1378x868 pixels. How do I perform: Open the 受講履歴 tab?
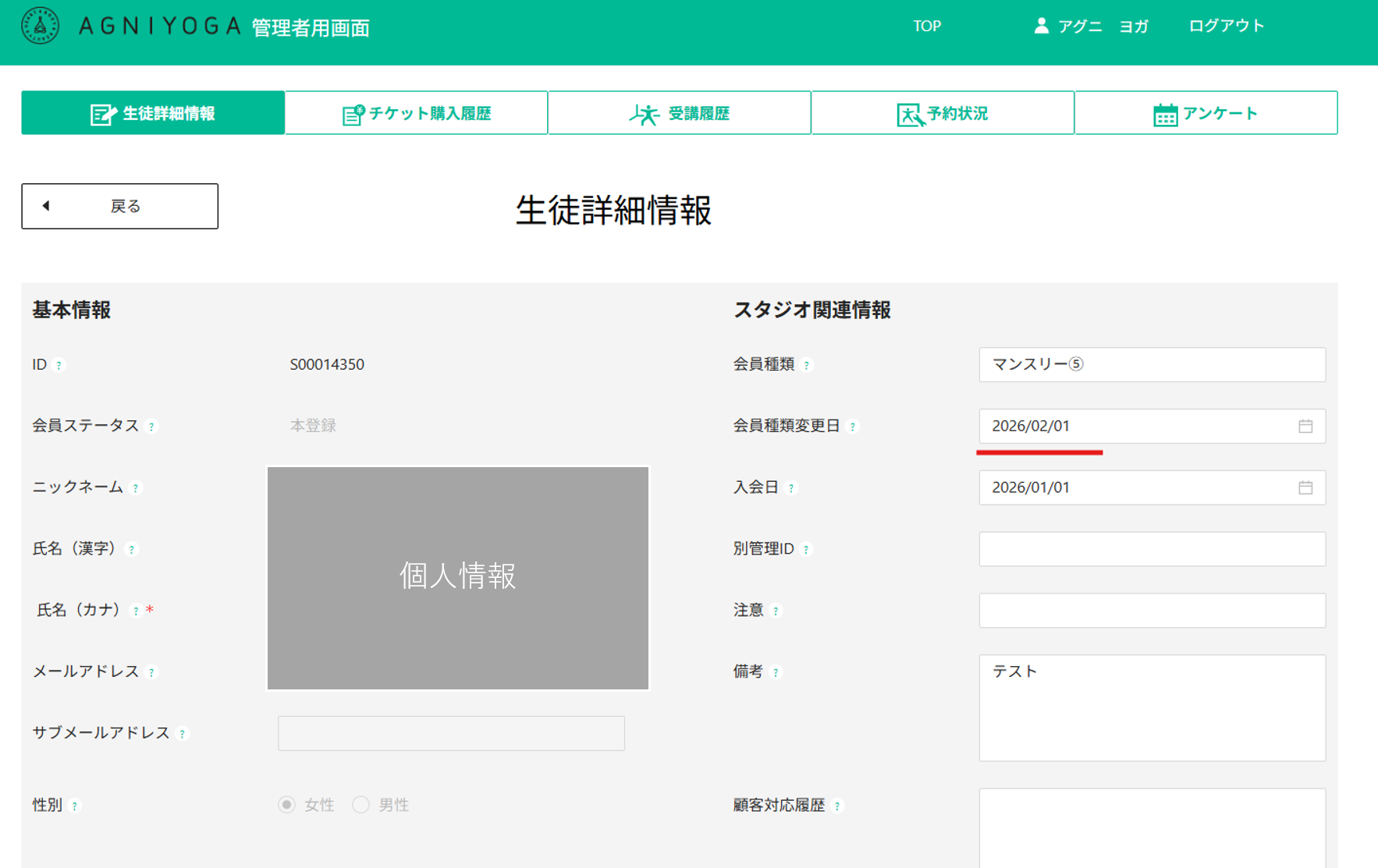click(x=680, y=113)
